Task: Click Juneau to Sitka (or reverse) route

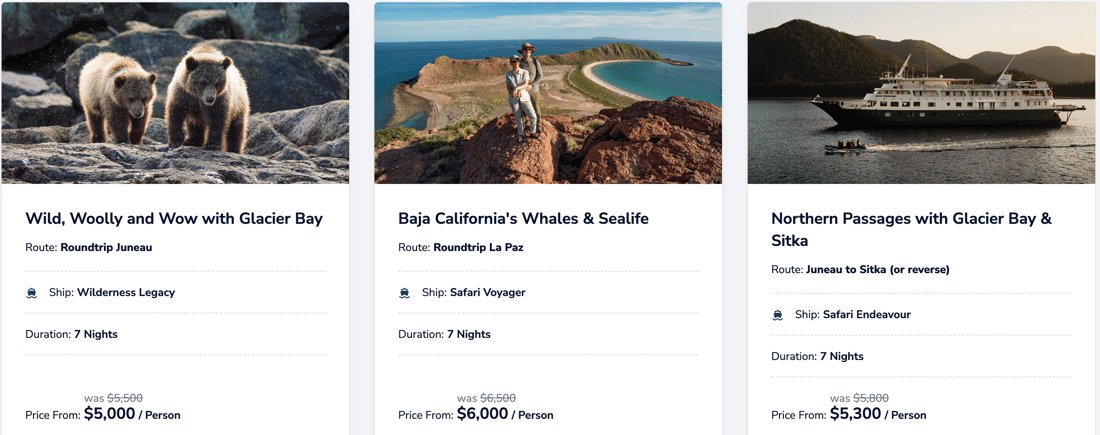Action: pos(877,269)
